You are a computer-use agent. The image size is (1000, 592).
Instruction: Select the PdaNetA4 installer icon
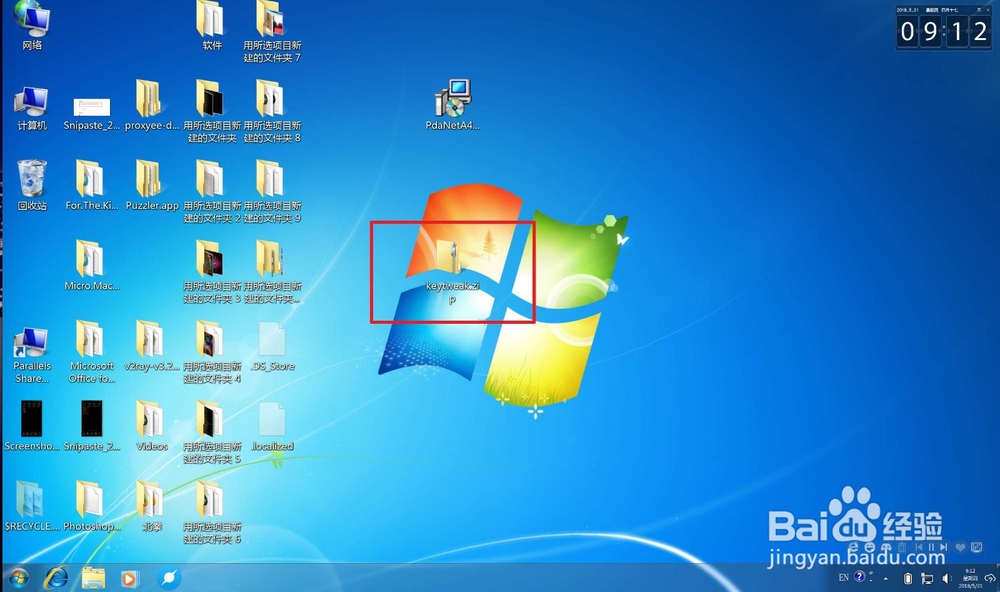pyautogui.click(x=452, y=105)
